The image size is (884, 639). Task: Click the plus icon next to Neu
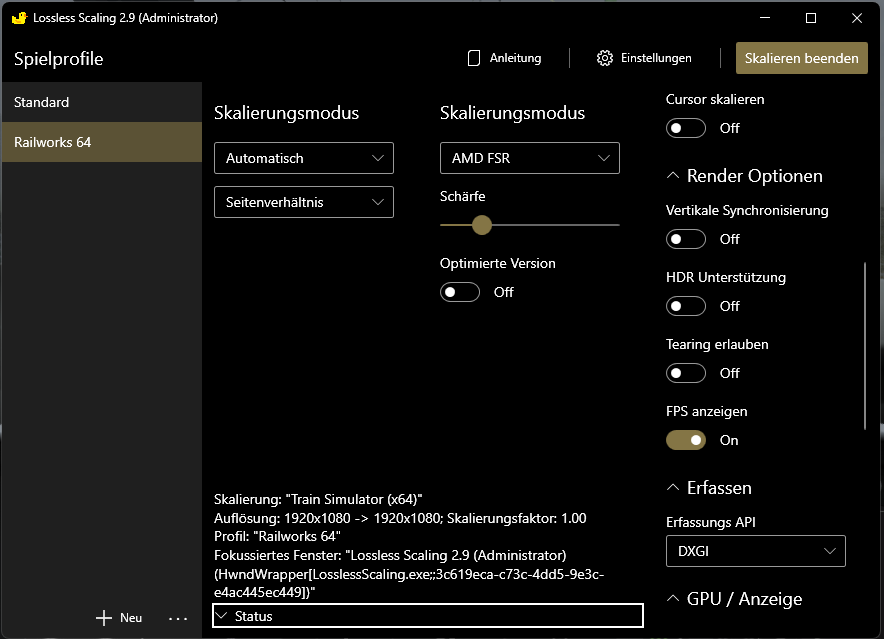tap(104, 618)
